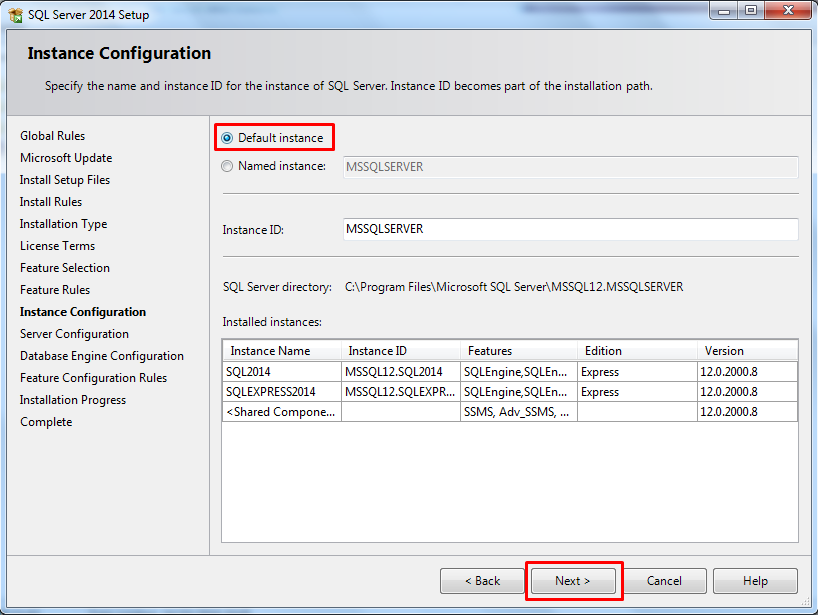Click the License Terms step
Image resolution: width=818 pixels, height=615 pixels.
(57, 246)
